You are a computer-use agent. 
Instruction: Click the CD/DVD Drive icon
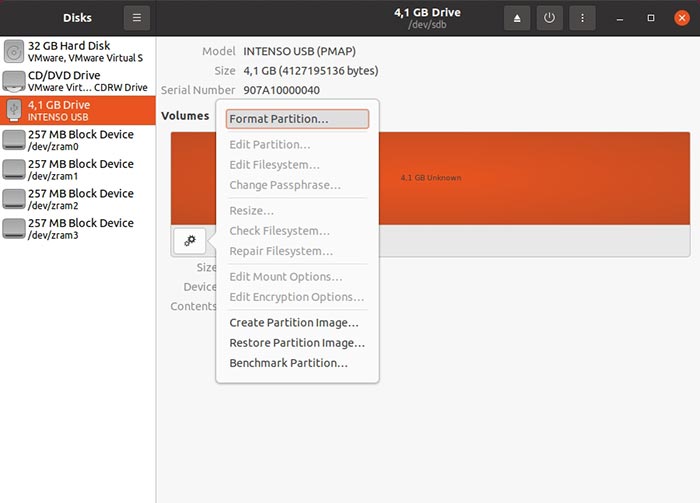click(14, 81)
